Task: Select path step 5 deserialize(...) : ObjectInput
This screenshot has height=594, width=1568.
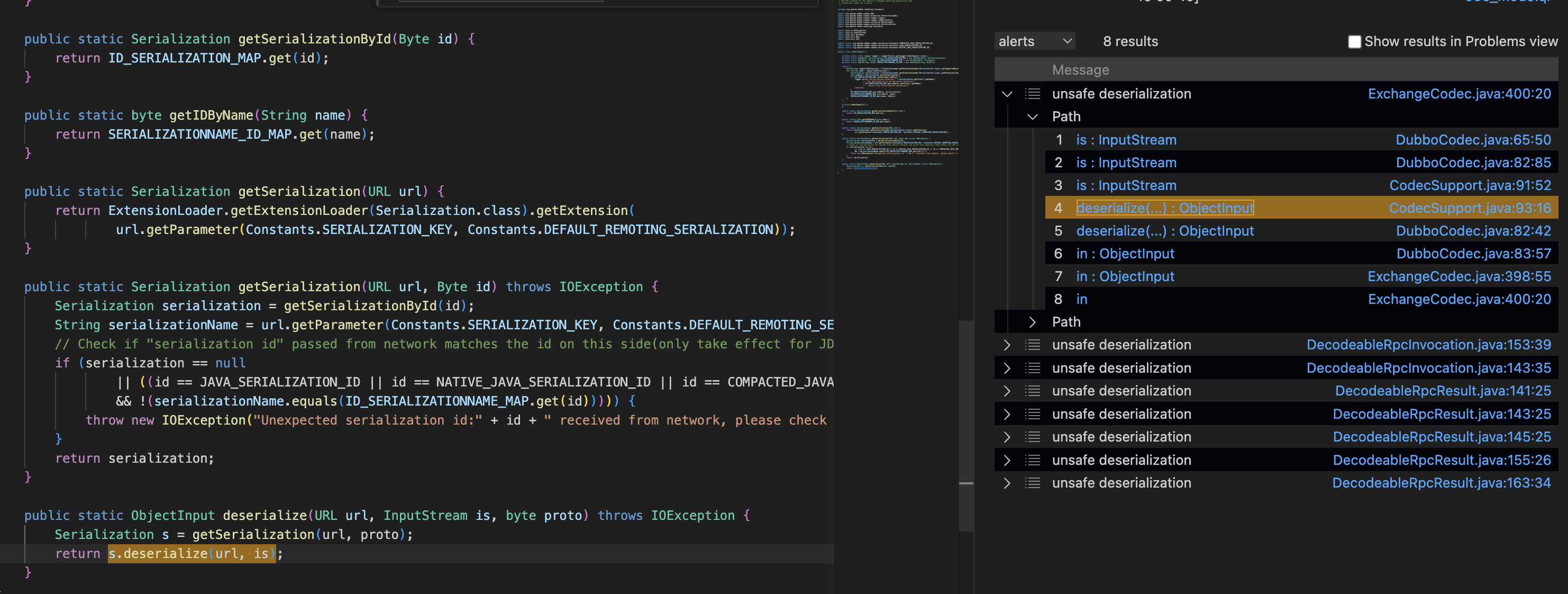Action: pos(1164,231)
